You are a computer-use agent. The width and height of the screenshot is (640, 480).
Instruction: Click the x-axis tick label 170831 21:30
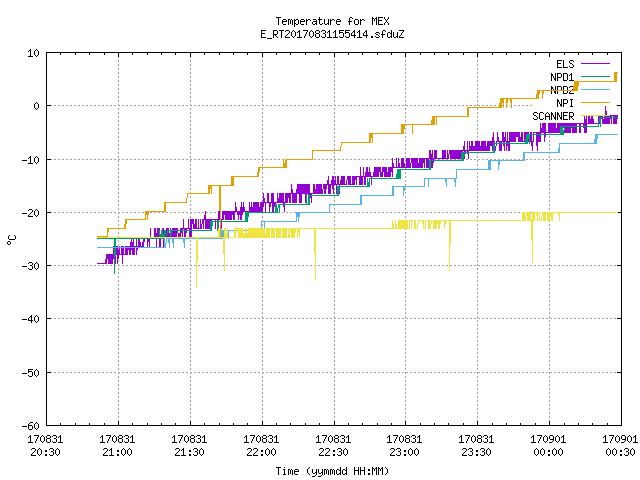point(189,446)
